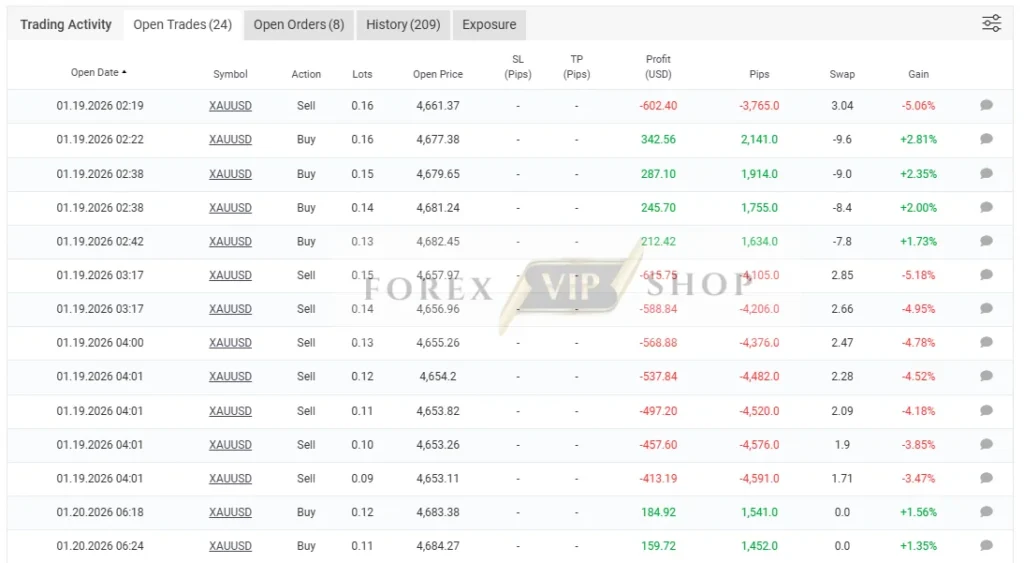The image size is (1024, 563).
Task: Sort by the Gain column header
Action: click(918, 74)
